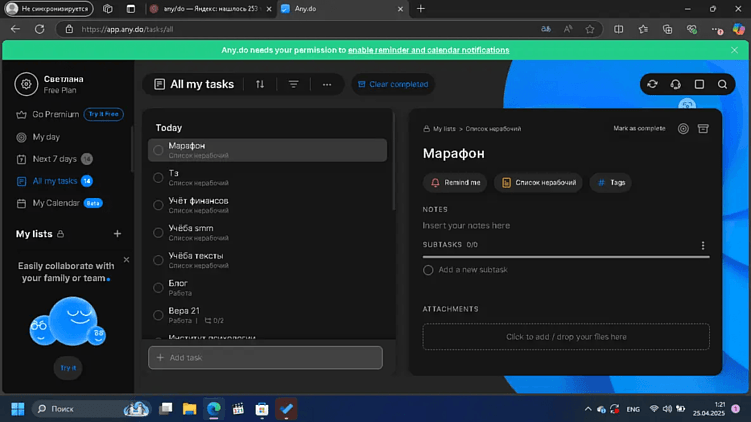Screen dimensions: 751x422
Task: Select All my tasks in the sidebar
Action: 55,181
